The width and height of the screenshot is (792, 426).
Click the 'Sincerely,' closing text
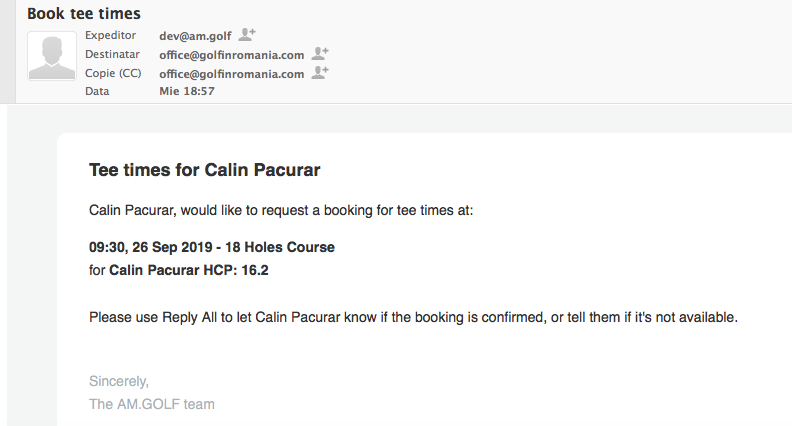pyautogui.click(x=119, y=382)
